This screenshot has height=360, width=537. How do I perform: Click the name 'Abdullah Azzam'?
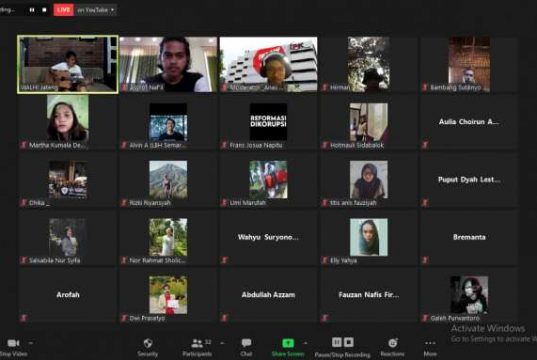[268, 295]
